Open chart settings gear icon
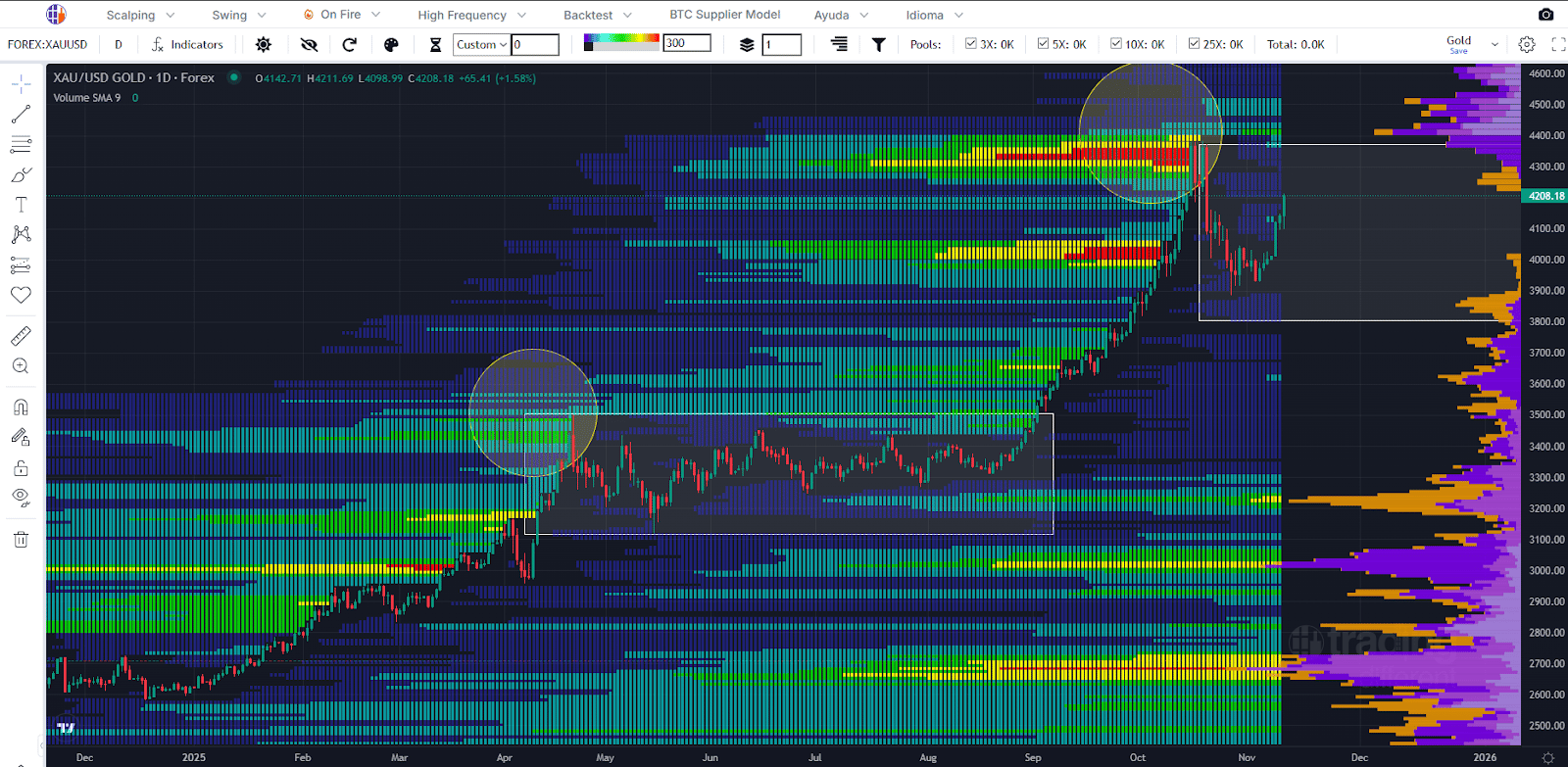 (1527, 44)
